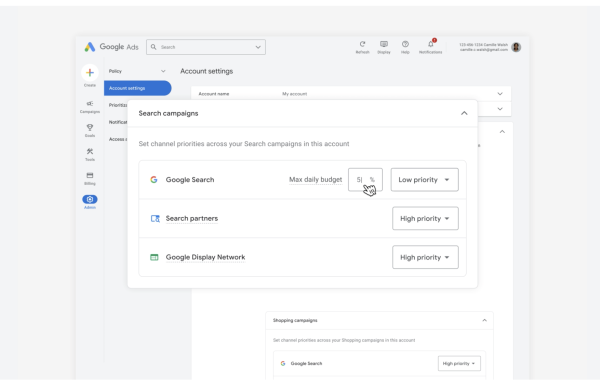The width and height of the screenshot is (600, 385).
Task: Open the Shopping Google Search priority dropdown
Action: [459, 363]
